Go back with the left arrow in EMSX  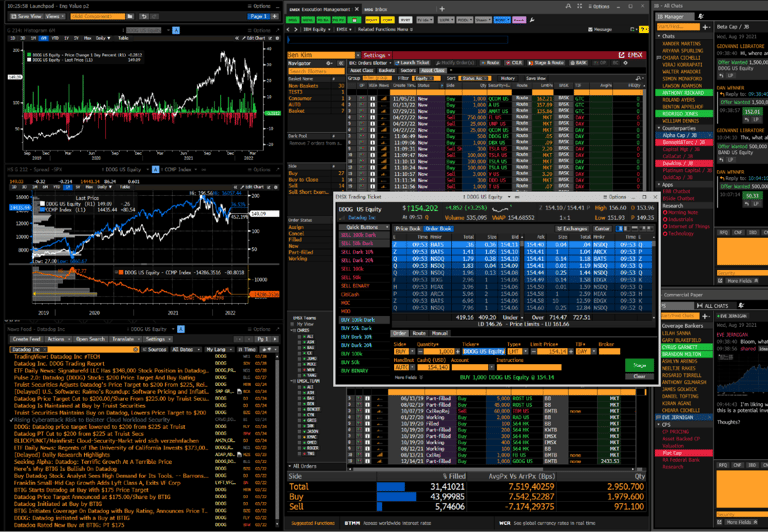[289, 29]
